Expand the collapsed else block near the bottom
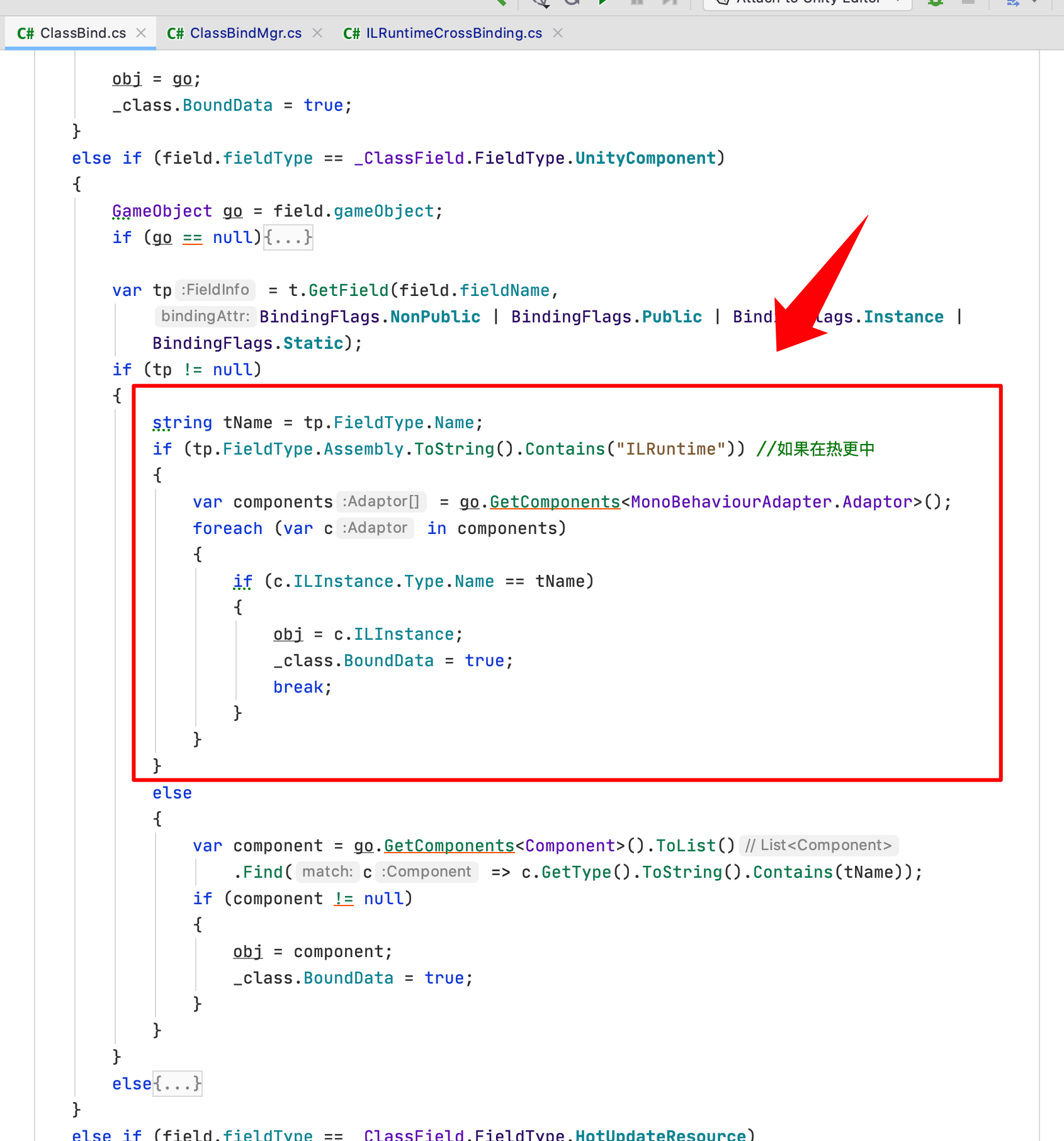 point(177,1084)
